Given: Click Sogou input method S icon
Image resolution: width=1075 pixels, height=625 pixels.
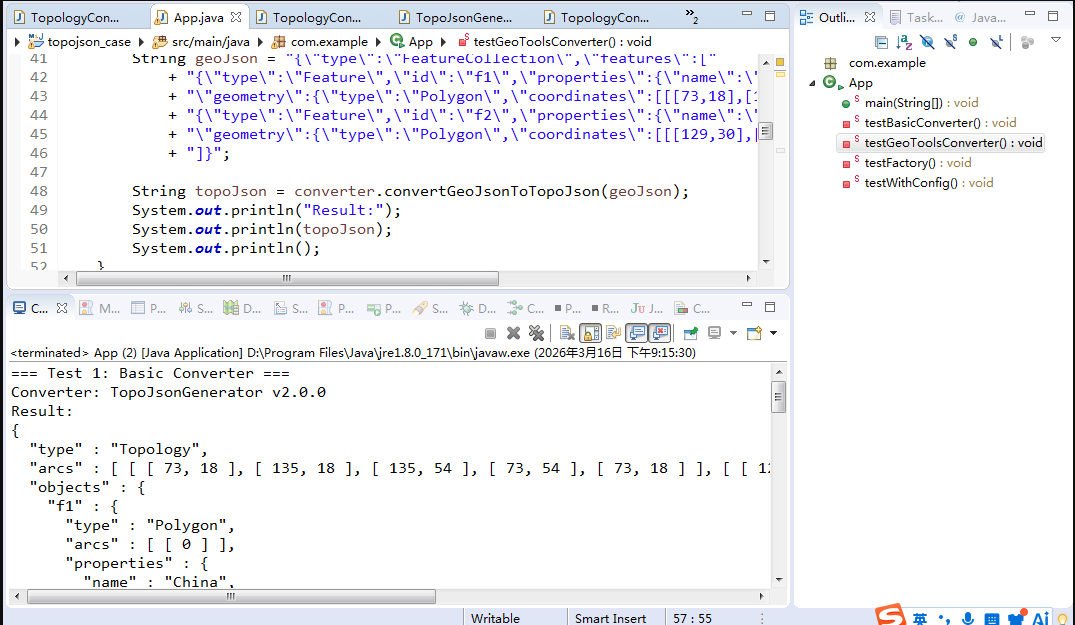Looking at the screenshot, I should [890, 615].
